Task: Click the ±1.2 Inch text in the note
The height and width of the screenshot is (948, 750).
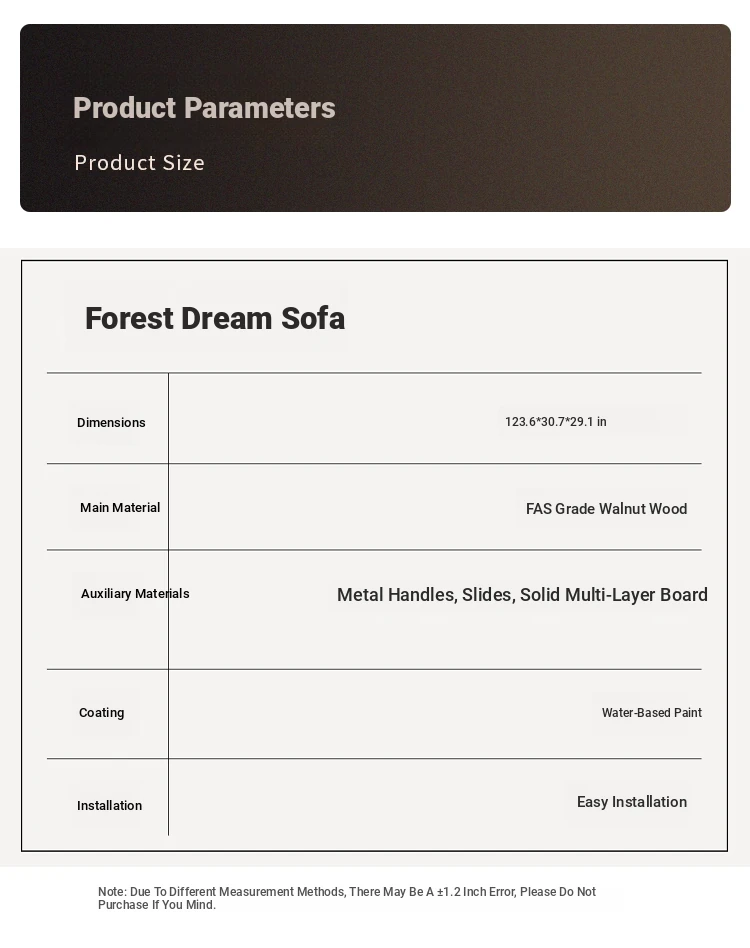Action: coord(461,892)
